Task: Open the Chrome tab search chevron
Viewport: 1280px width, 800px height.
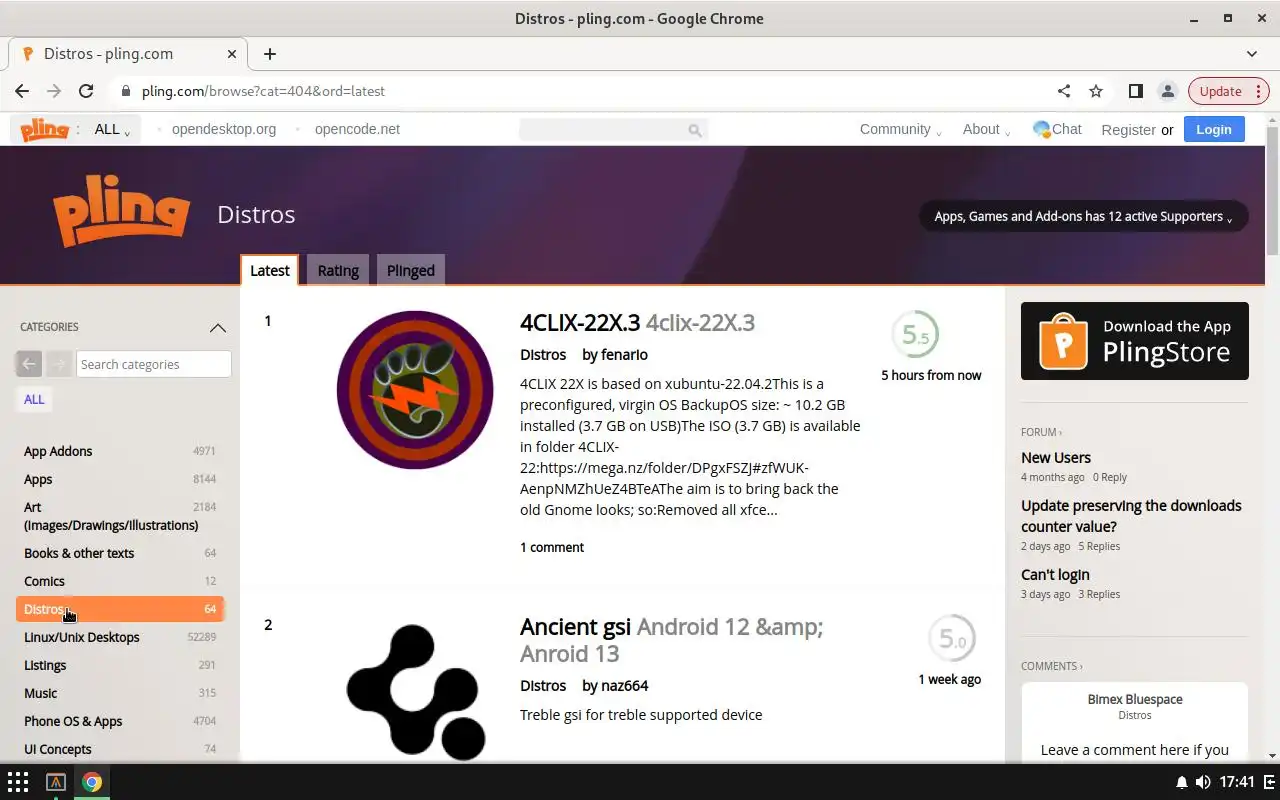Action: pyautogui.click(x=1252, y=54)
